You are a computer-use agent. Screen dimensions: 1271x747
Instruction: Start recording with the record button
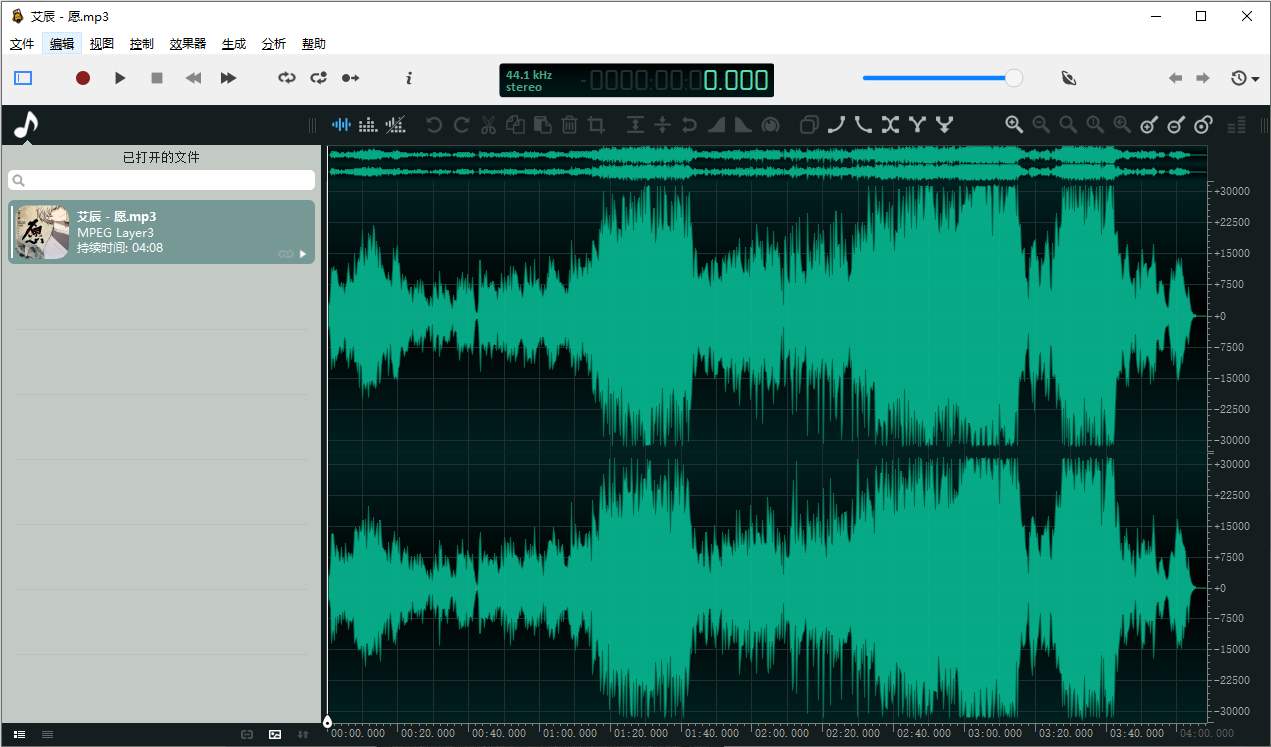click(83, 78)
